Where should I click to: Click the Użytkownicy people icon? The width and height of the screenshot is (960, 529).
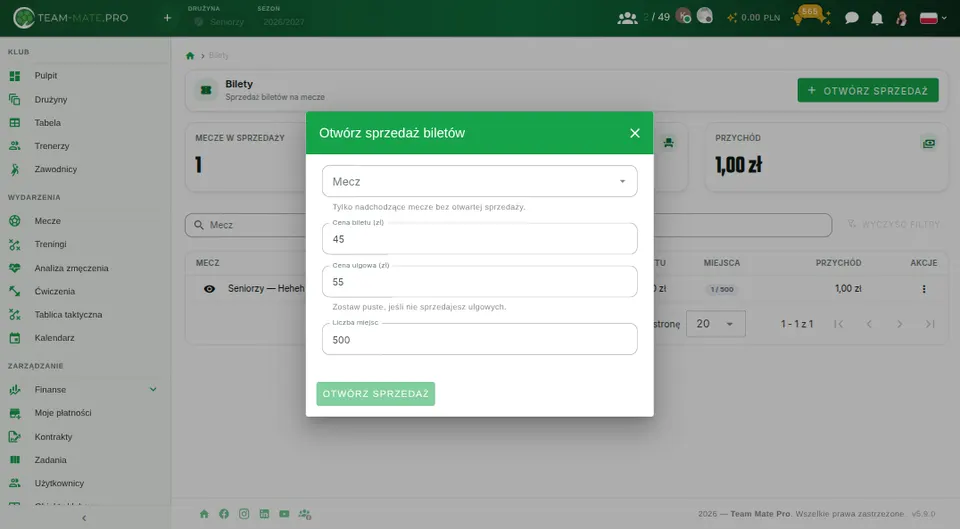point(15,483)
